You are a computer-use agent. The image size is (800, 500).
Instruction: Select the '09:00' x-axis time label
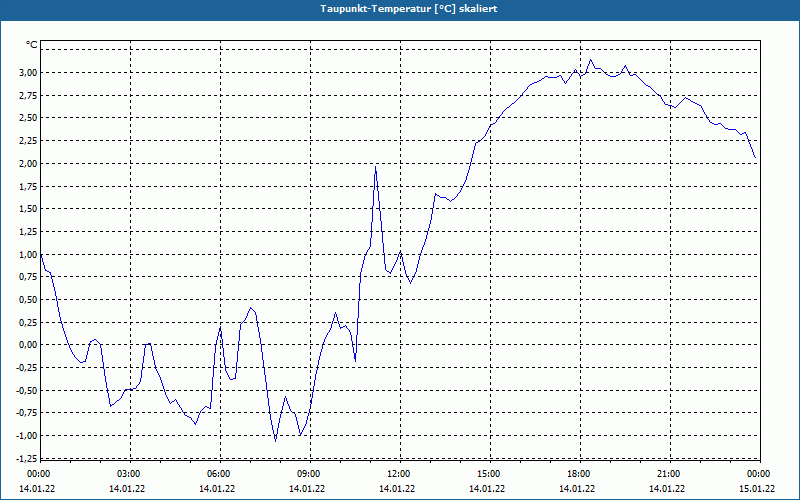point(308,474)
